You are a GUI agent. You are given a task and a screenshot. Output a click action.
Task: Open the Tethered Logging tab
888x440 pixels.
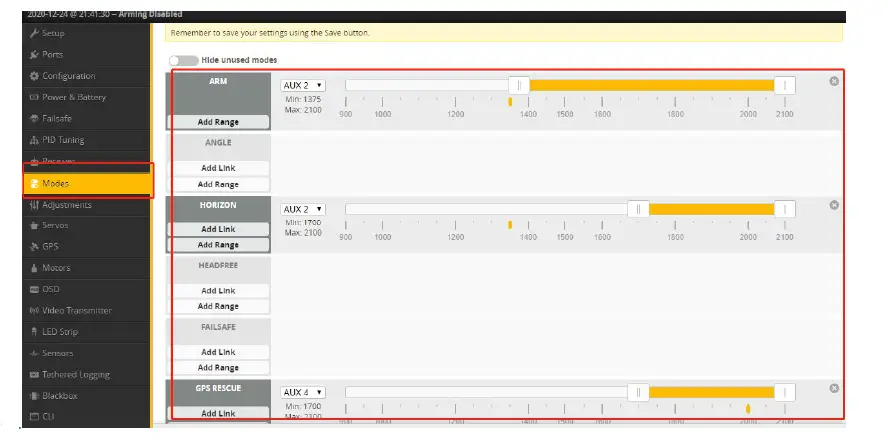[88, 375]
